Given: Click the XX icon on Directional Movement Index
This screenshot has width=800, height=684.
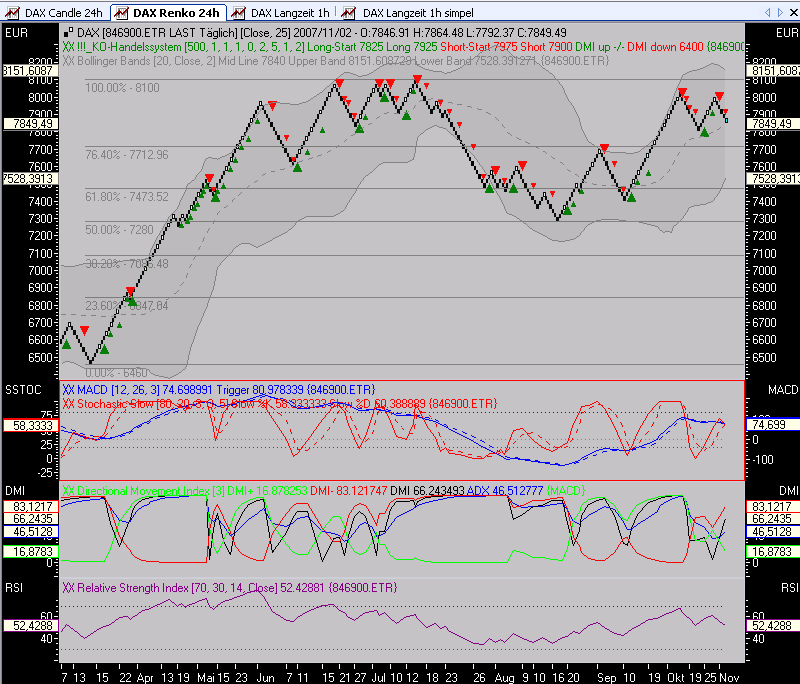Looking at the screenshot, I should click(x=66, y=491).
